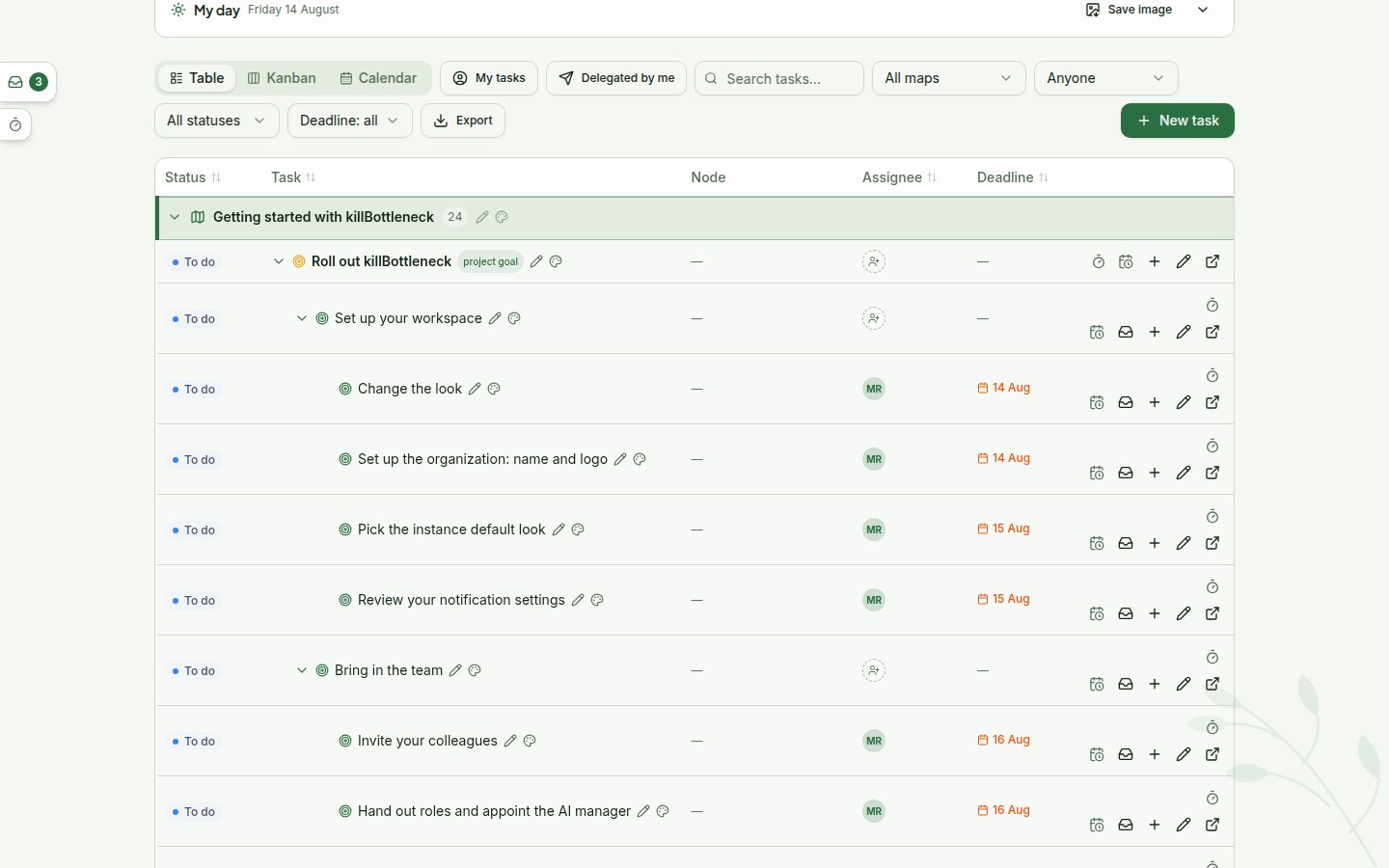
Task: Click inbox icon in Invite your colleagues row
Action: [x=1126, y=754]
